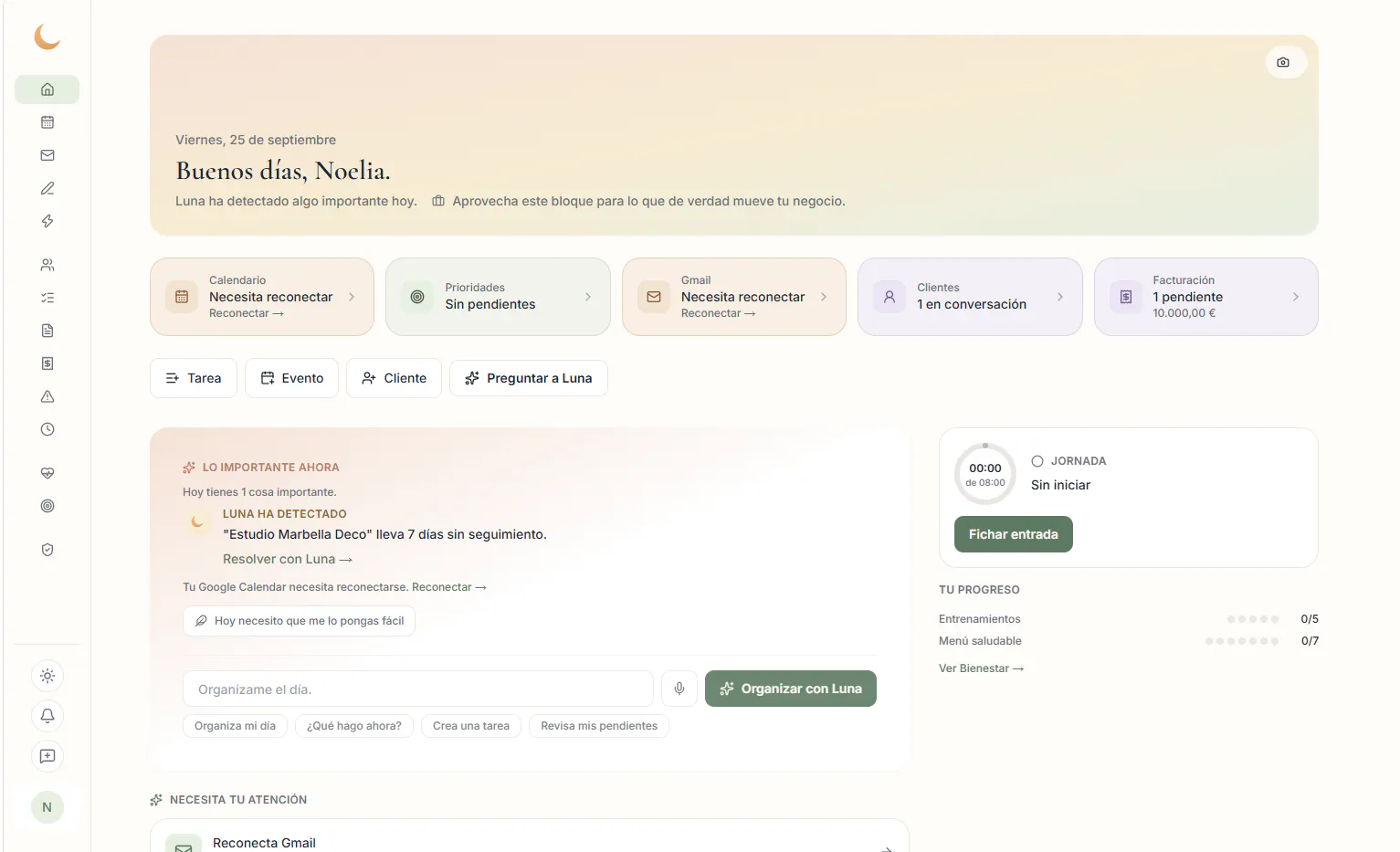Click the 00:00 workday progress ring
1400x852 pixels.
click(x=985, y=474)
